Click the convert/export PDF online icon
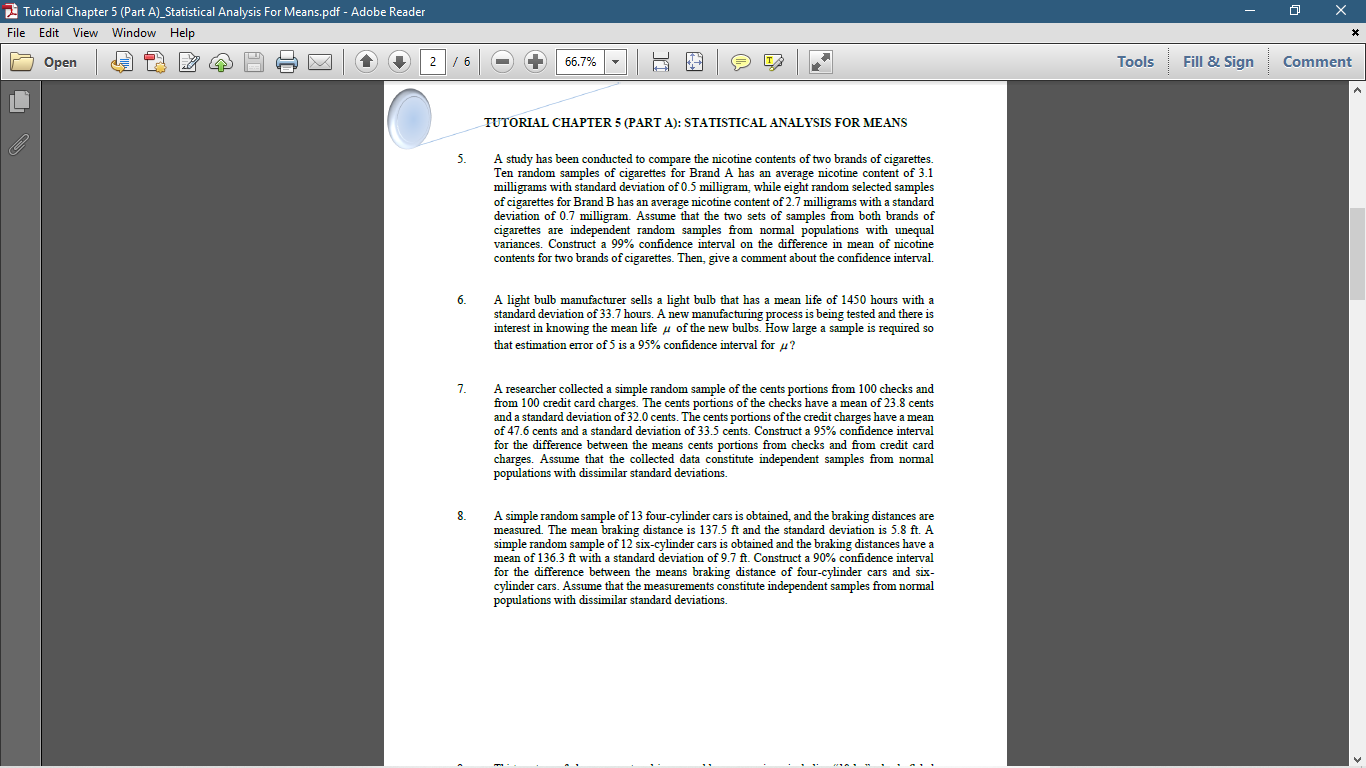Screen dimensions: 1366x768 122,62
